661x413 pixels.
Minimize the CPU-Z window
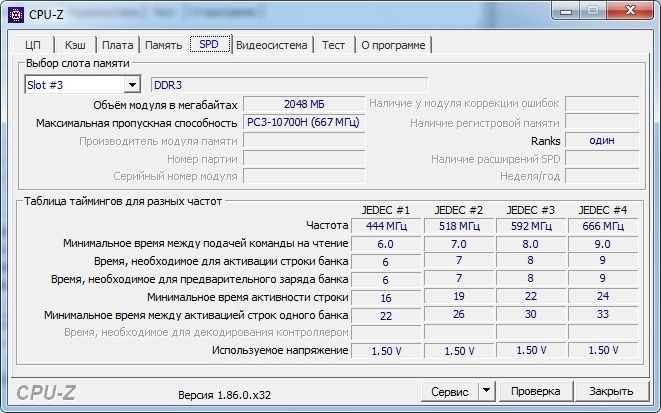click(566, 10)
